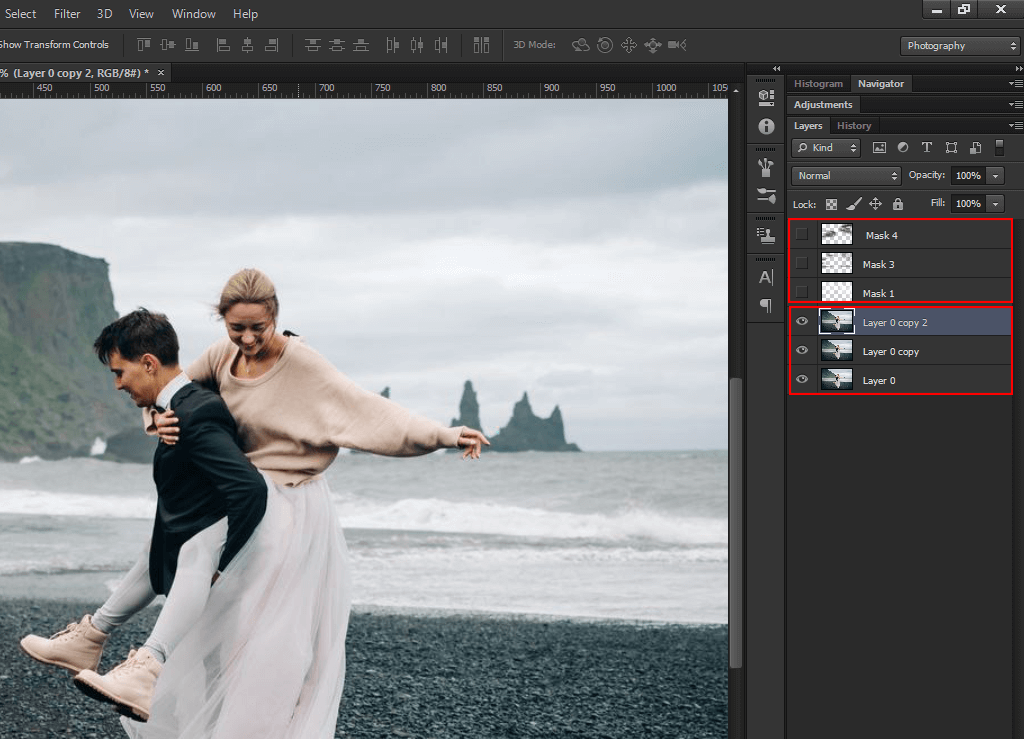1024x739 pixels.
Task: Select the 3D Roll mode icon
Action: (605, 45)
